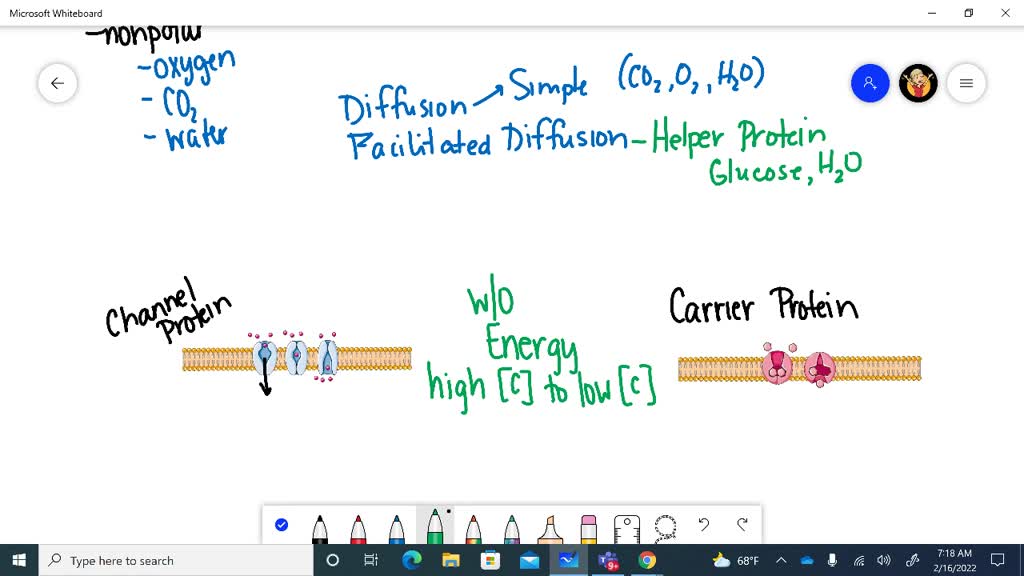Undo the last stroke

pyautogui.click(x=704, y=524)
